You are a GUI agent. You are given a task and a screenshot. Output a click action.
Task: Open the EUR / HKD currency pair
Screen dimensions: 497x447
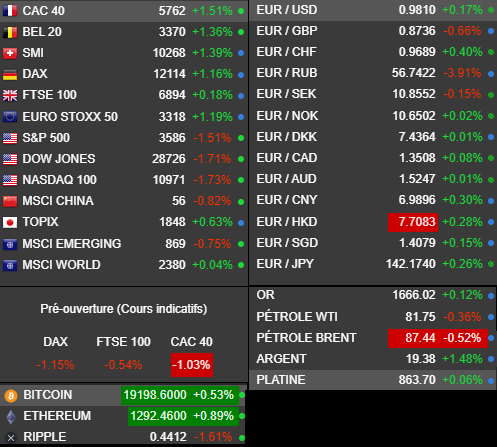coord(287,222)
